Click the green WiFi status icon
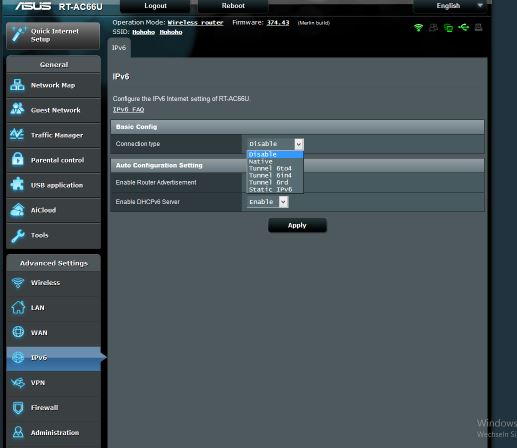 (x=419, y=27)
